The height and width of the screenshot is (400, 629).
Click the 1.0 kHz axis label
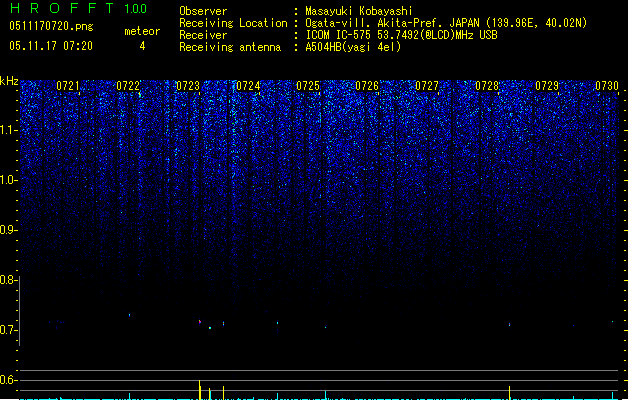click(x=8, y=180)
